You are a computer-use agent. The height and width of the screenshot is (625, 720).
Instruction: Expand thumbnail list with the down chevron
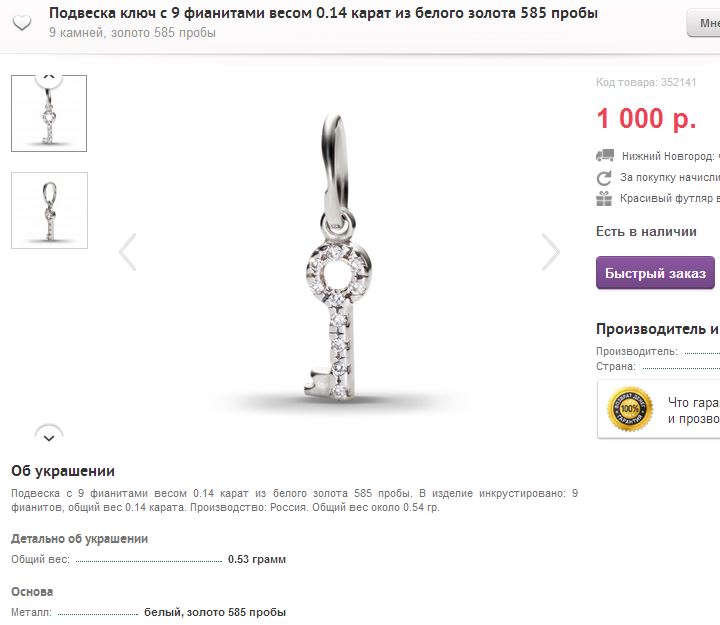point(49,434)
